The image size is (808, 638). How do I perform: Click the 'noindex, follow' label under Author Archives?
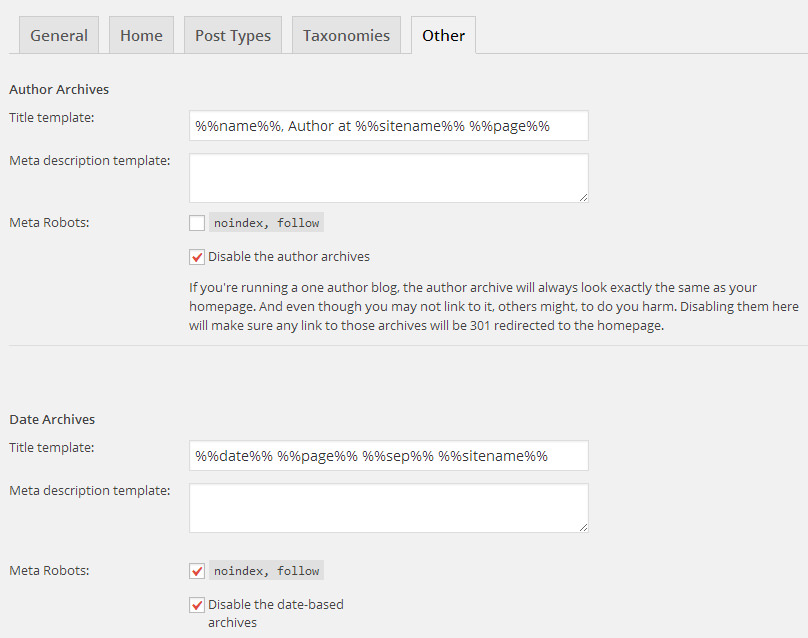pyautogui.click(x=266, y=223)
